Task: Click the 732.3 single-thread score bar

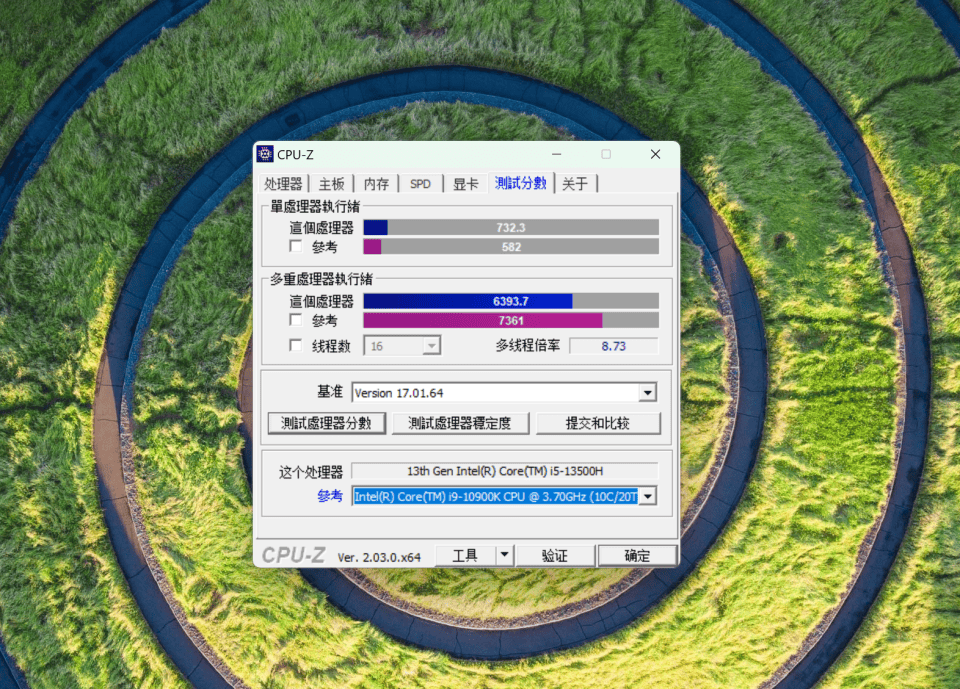Action: pos(511,227)
